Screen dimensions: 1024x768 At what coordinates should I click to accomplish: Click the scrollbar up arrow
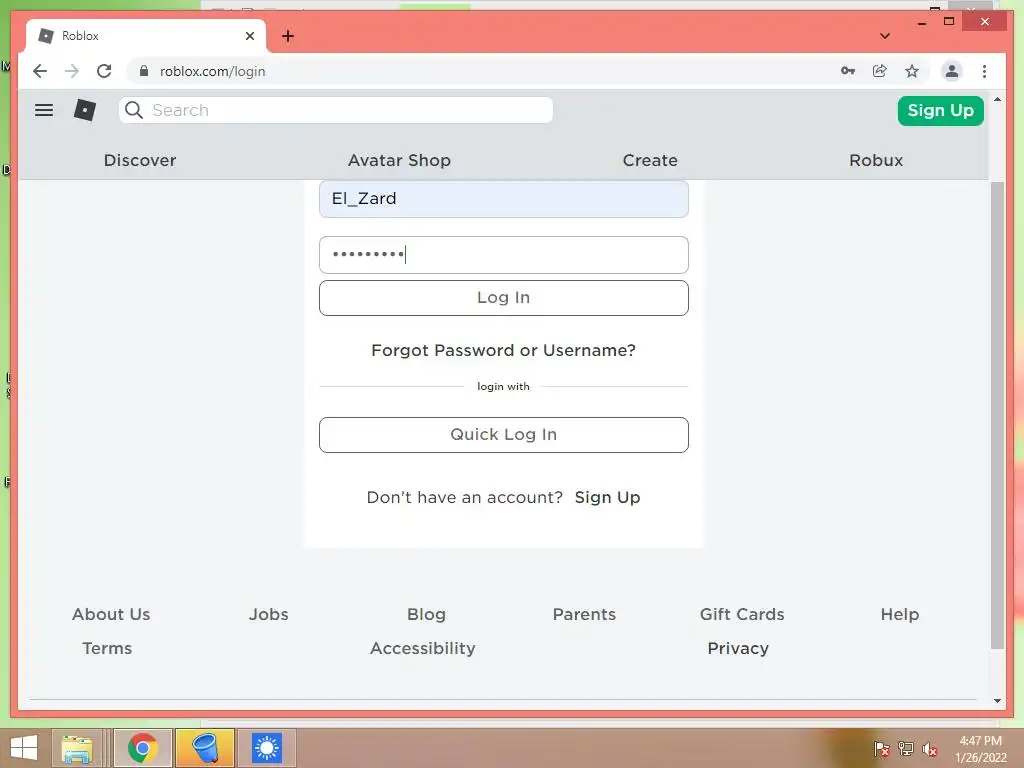[x=997, y=99]
